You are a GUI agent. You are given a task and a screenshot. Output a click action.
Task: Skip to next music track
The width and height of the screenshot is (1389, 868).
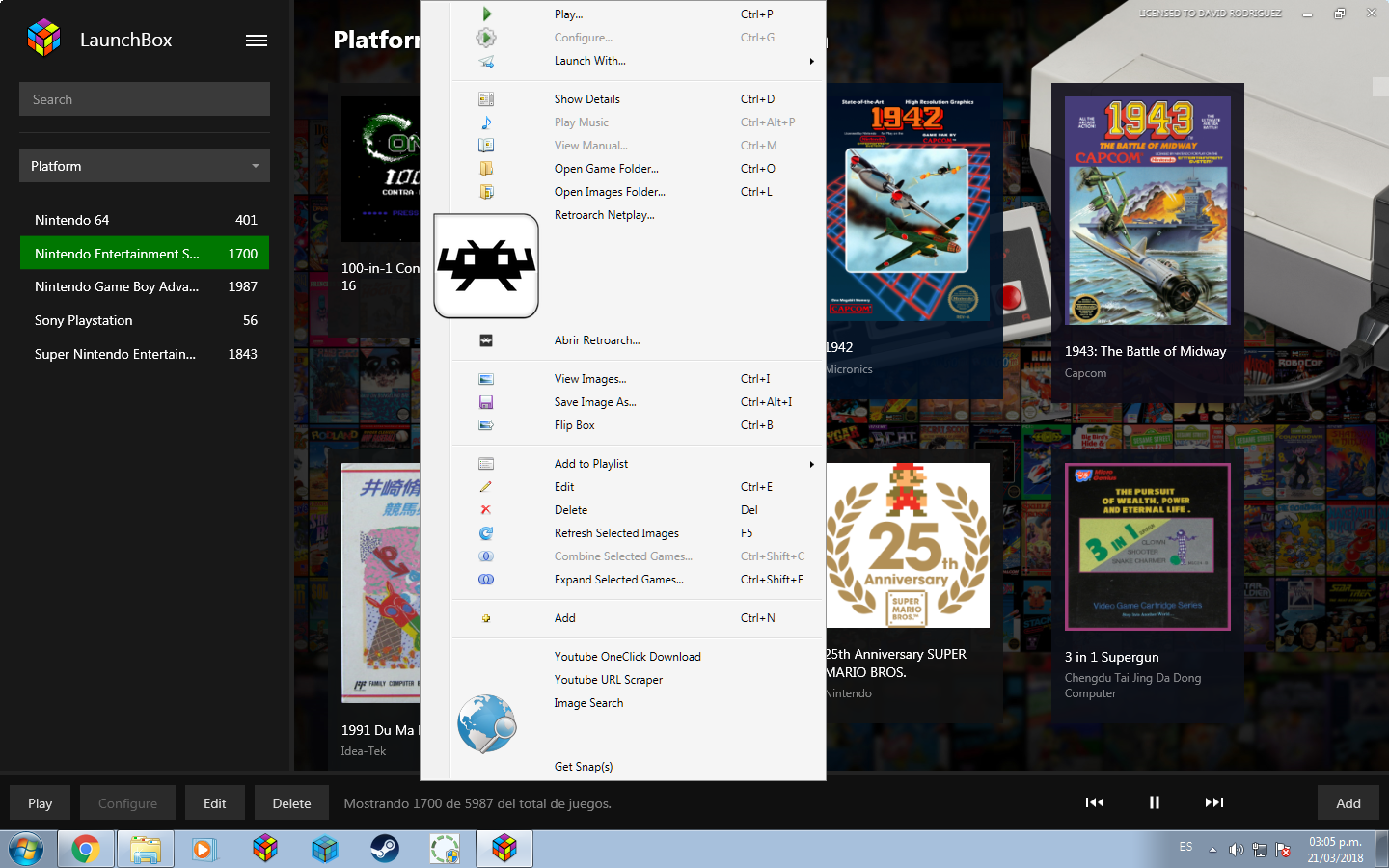[x=1214, y=802]
